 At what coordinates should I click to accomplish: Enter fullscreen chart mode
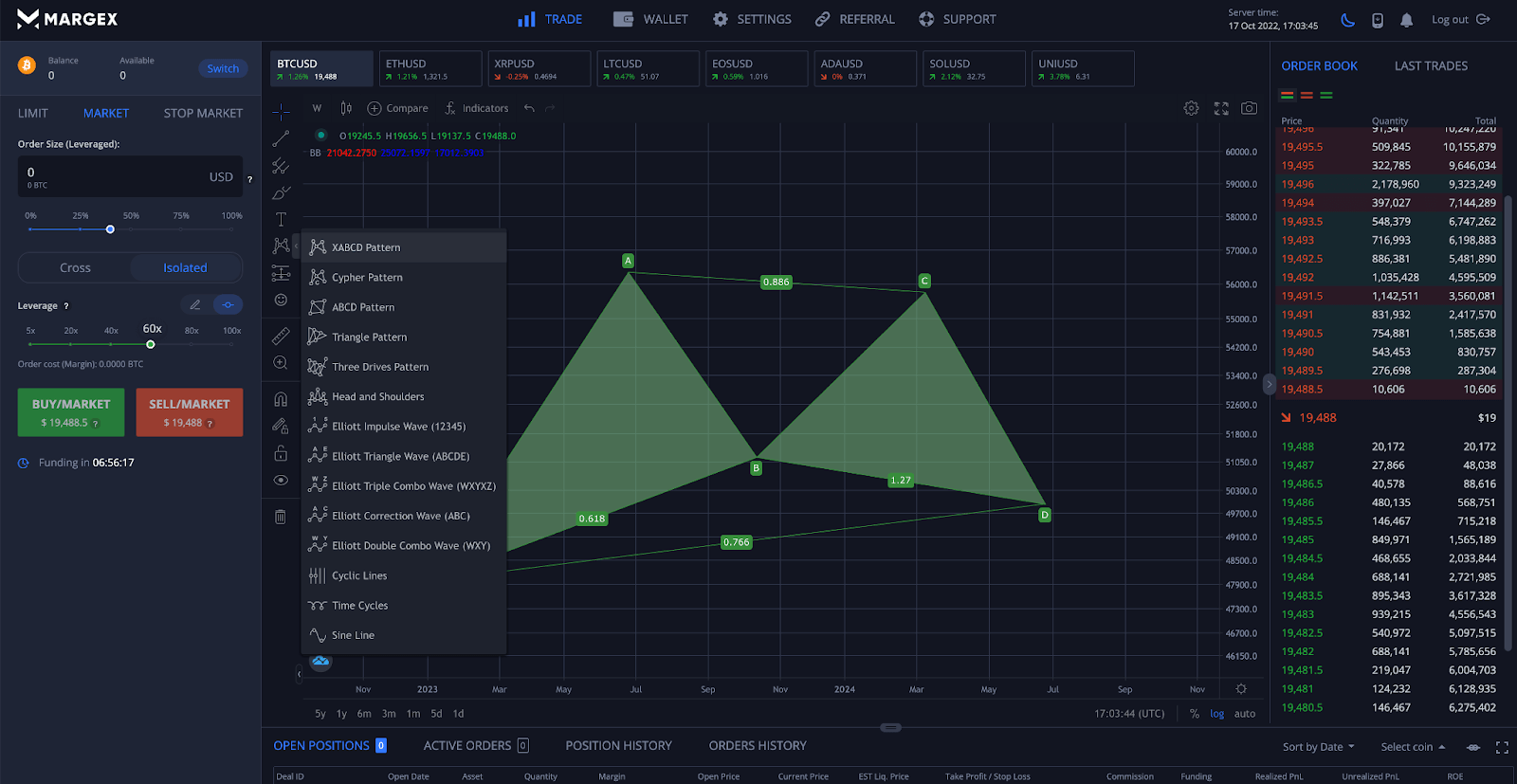pyautogui.click(x=1221, y=109)
